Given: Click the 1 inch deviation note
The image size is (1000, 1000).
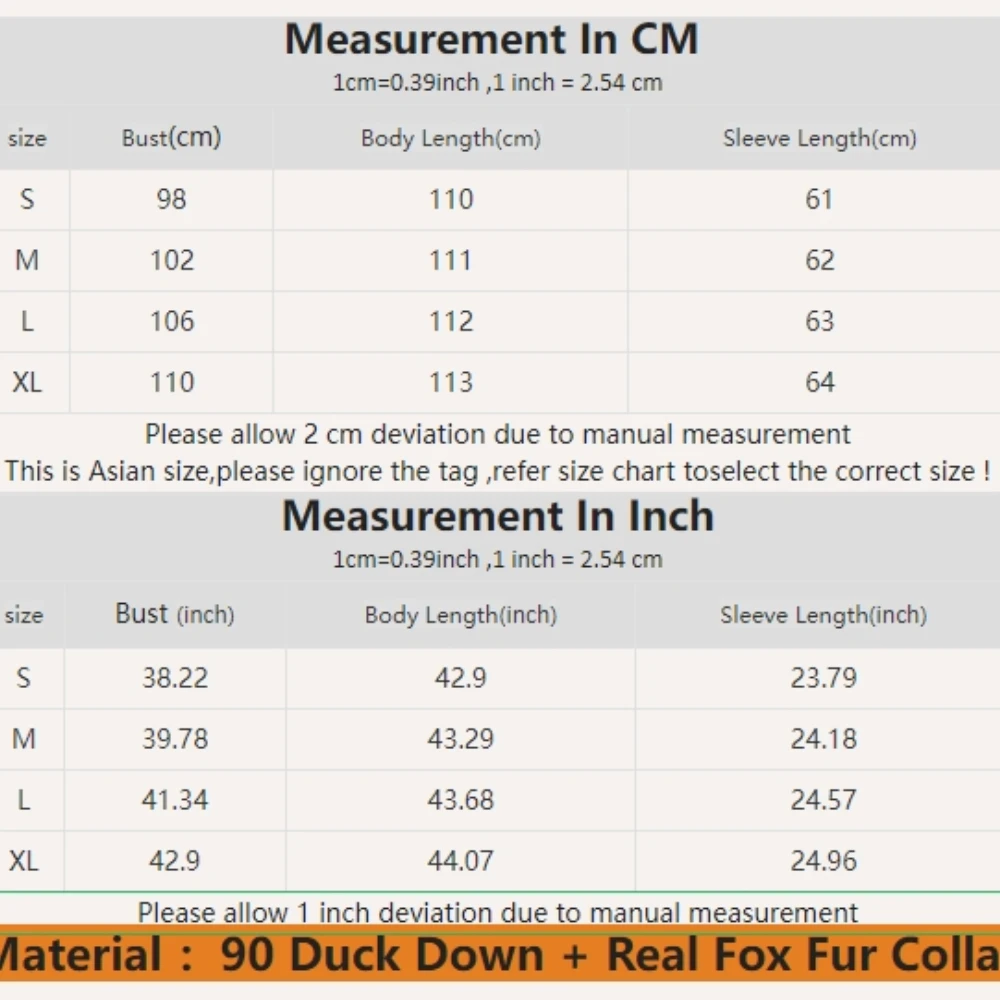Looking at the screenshot, I should (x=497, y=912).
